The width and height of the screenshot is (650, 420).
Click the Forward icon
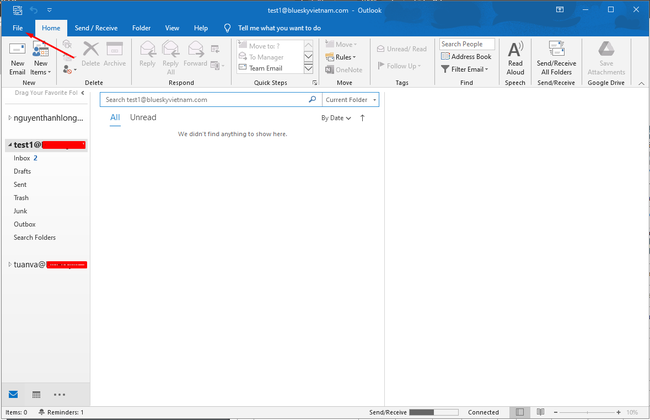click(x=195, y=54)
